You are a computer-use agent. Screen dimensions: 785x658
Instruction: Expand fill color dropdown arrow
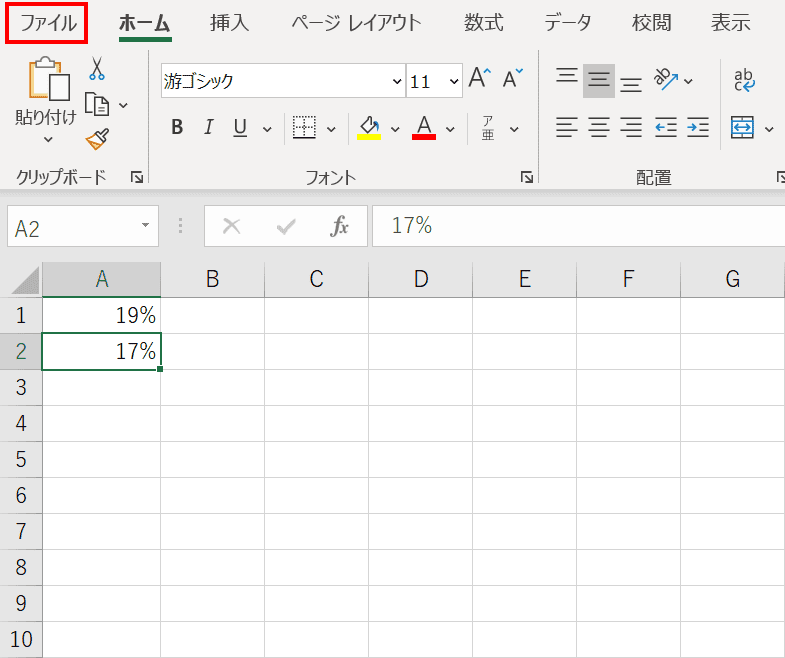(395, 129)
